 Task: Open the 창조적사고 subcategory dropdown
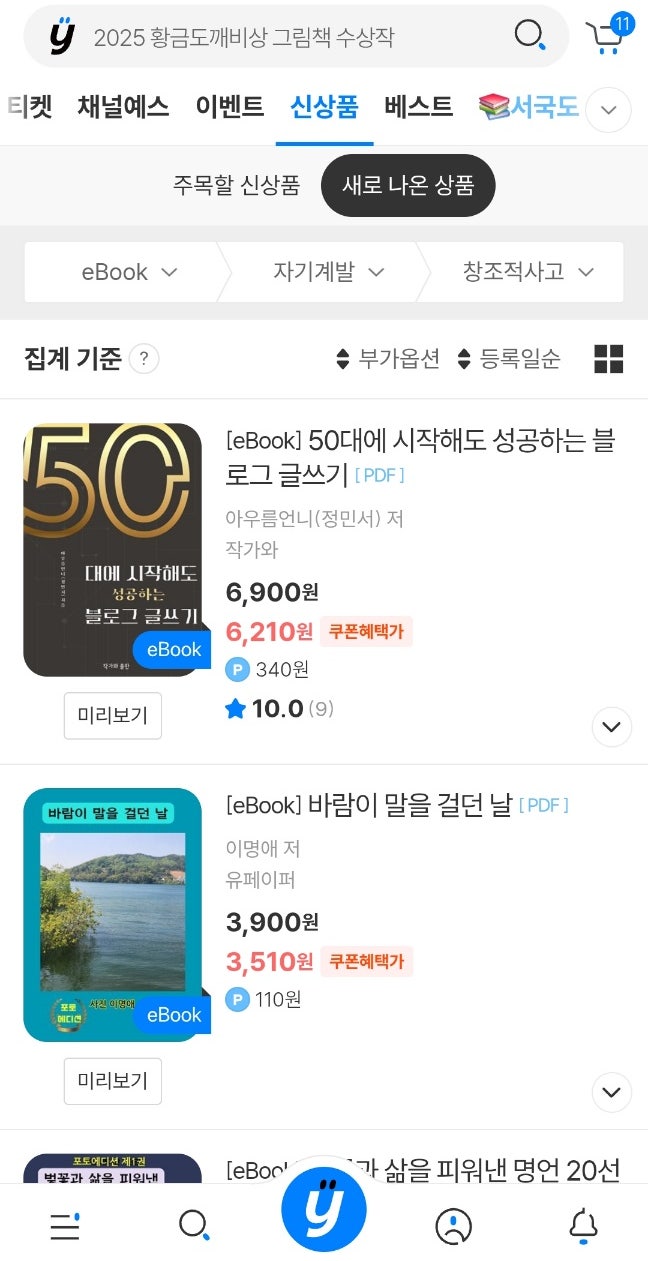click(528, 272)
